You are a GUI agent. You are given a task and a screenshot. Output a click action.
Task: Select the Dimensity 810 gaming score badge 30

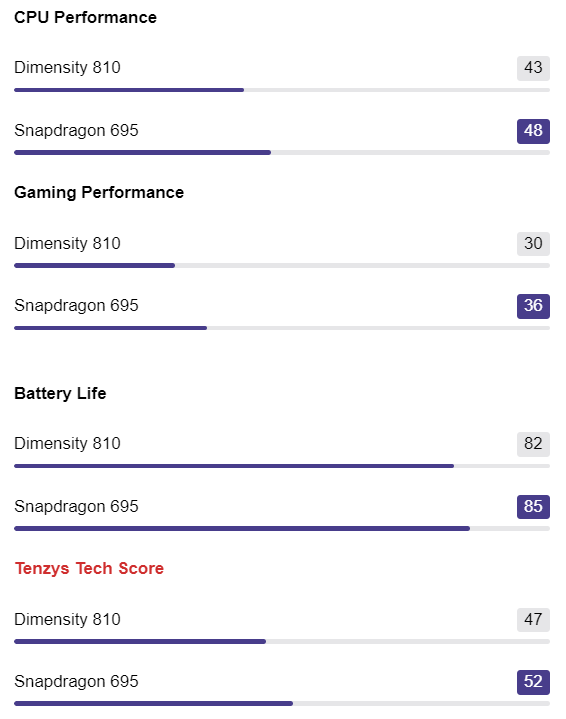pos(533,243)
